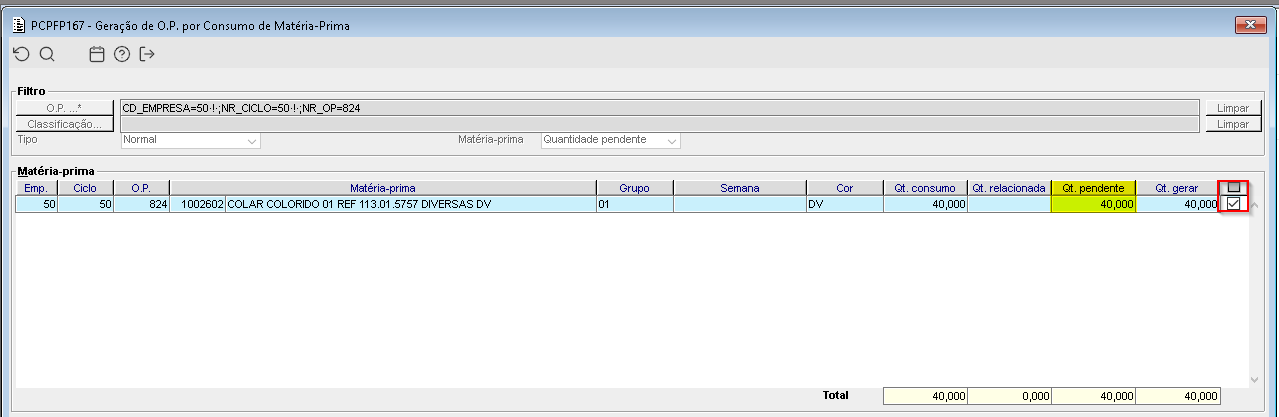Click the Matéria-prima column header
This screenshot has width=1279, height=417.
click(383, 188)
